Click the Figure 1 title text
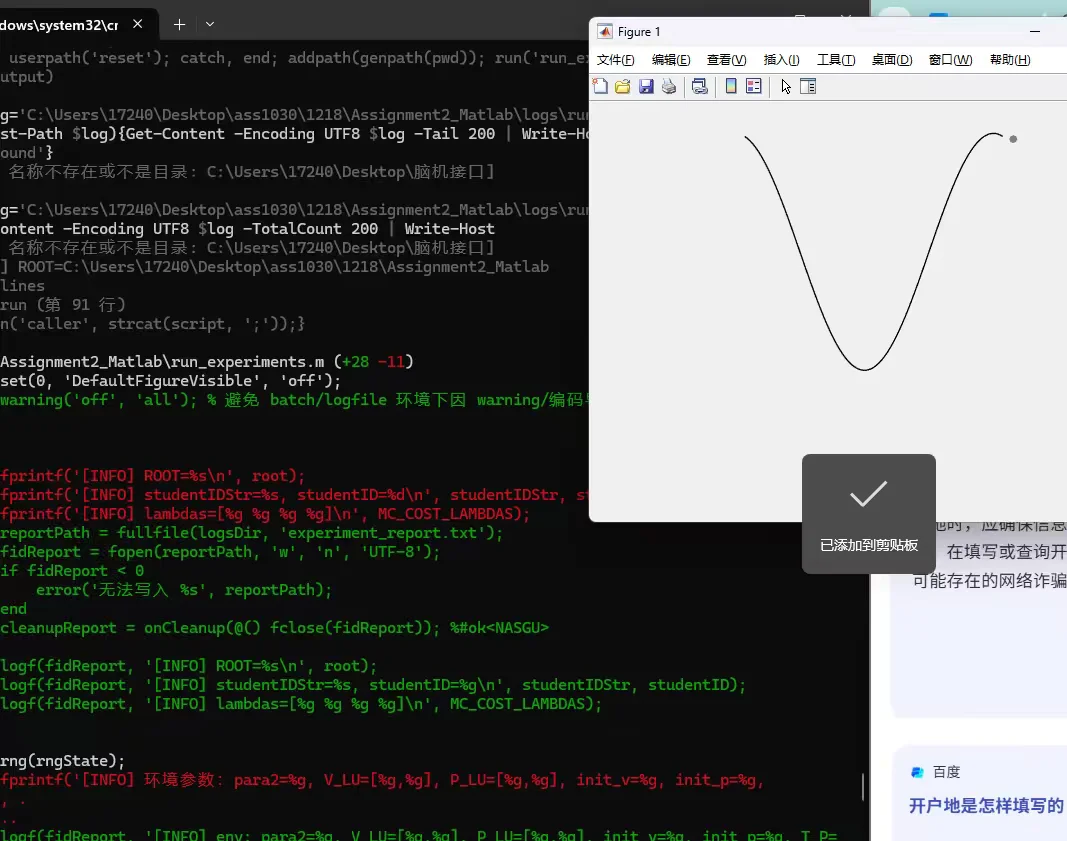This screenshot has width=1067, height=841. tap(638, 31)
